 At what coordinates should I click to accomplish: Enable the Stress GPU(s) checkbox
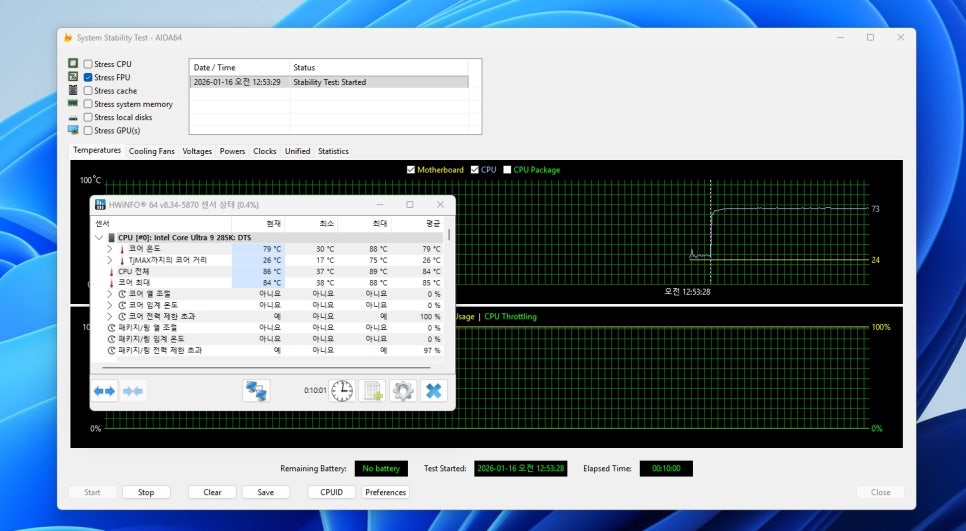[x=88, y=130]
